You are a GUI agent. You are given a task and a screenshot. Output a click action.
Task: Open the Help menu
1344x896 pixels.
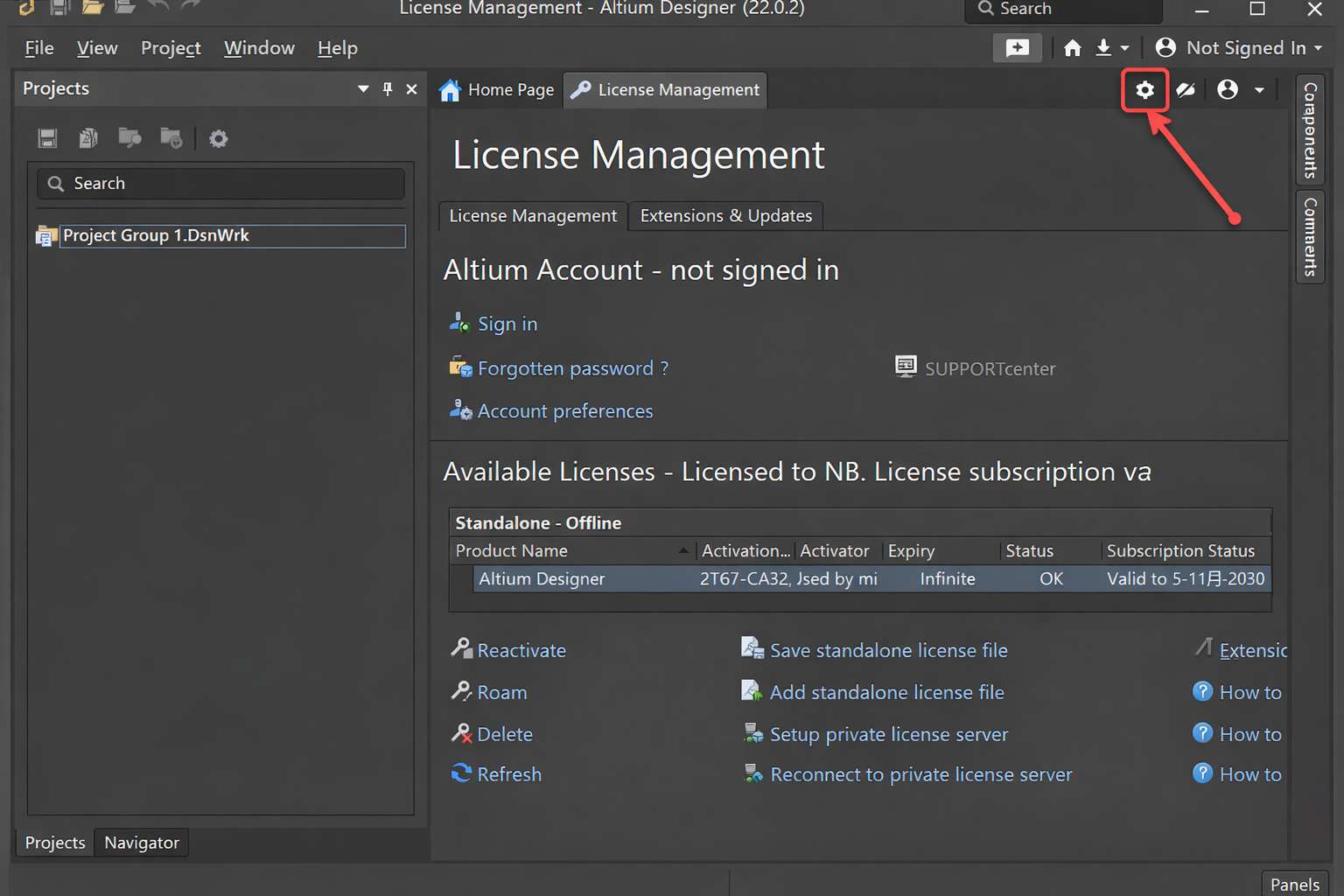pyautogui.click(x=338, y=48)
